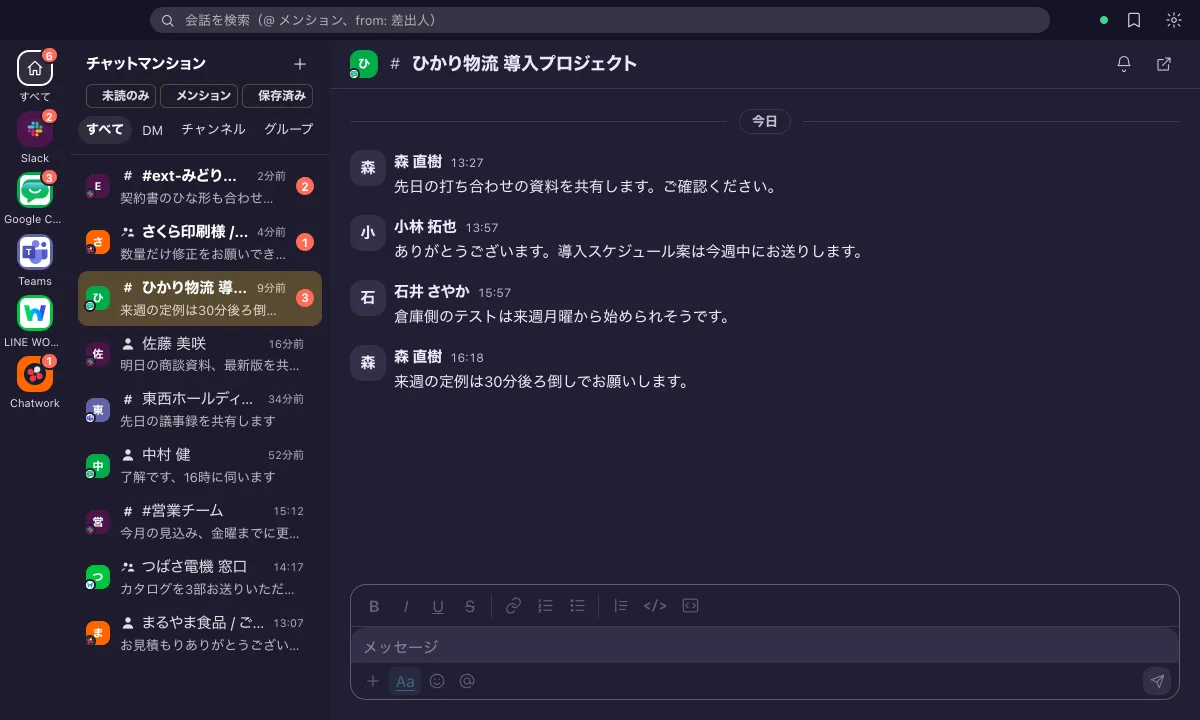This screenshot has width=1200, height=720.
Task: Open the まるやま食品 conversation
Action: [x=200, y=634]
